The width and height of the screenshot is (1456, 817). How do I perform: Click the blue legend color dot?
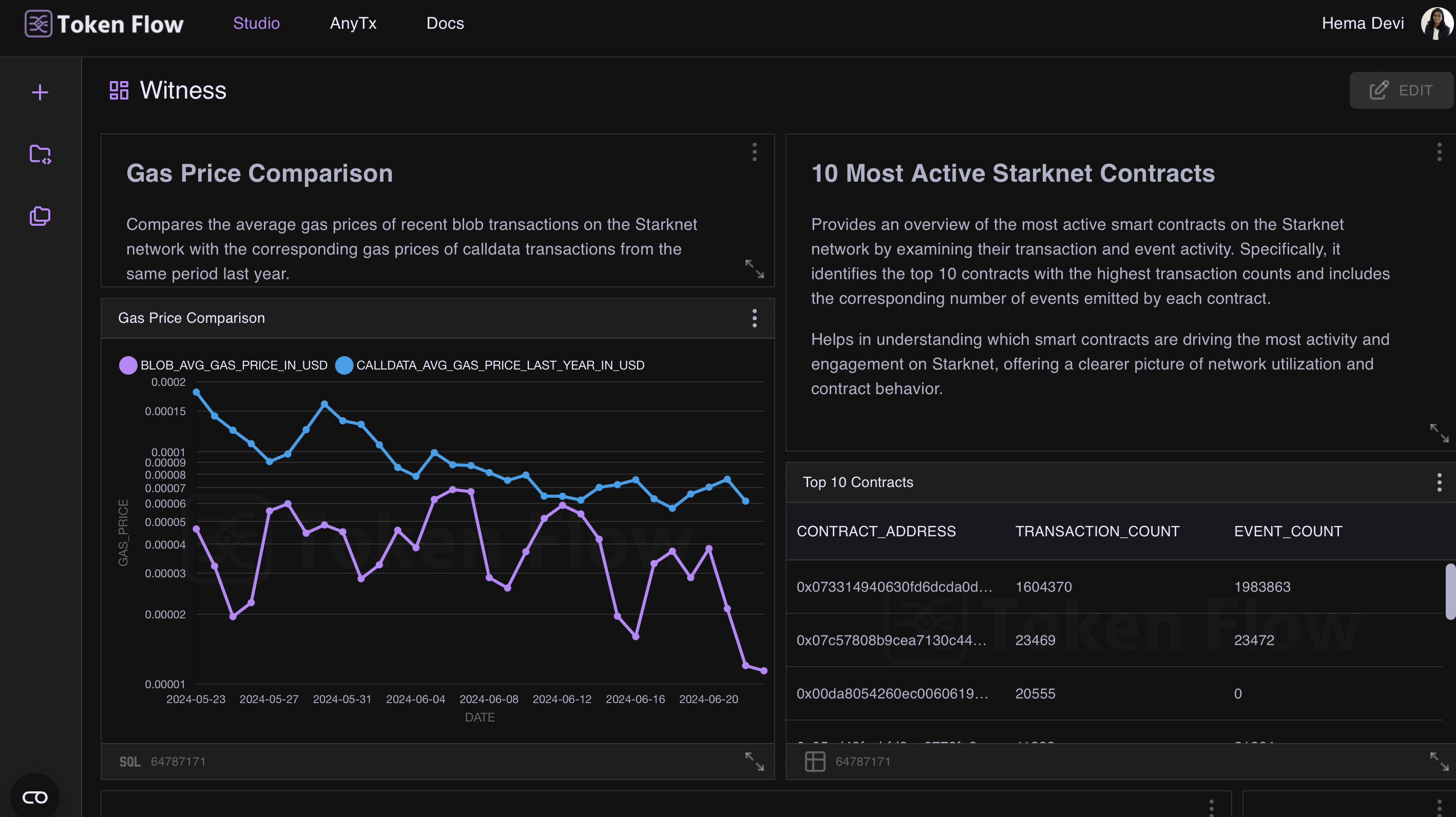pos(344,365)
